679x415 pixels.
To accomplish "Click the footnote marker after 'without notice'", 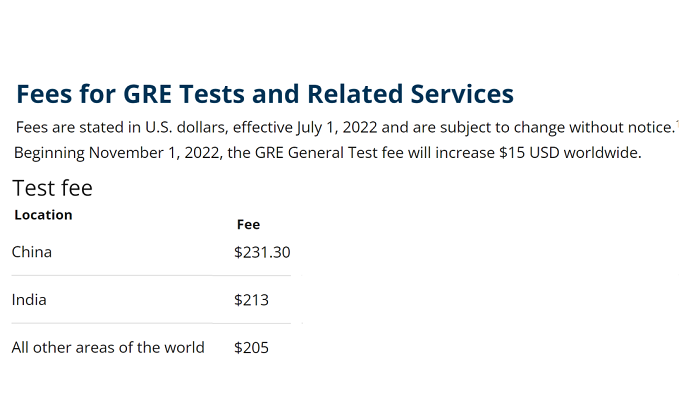I will pyautogui.click(x=677, y=123).
